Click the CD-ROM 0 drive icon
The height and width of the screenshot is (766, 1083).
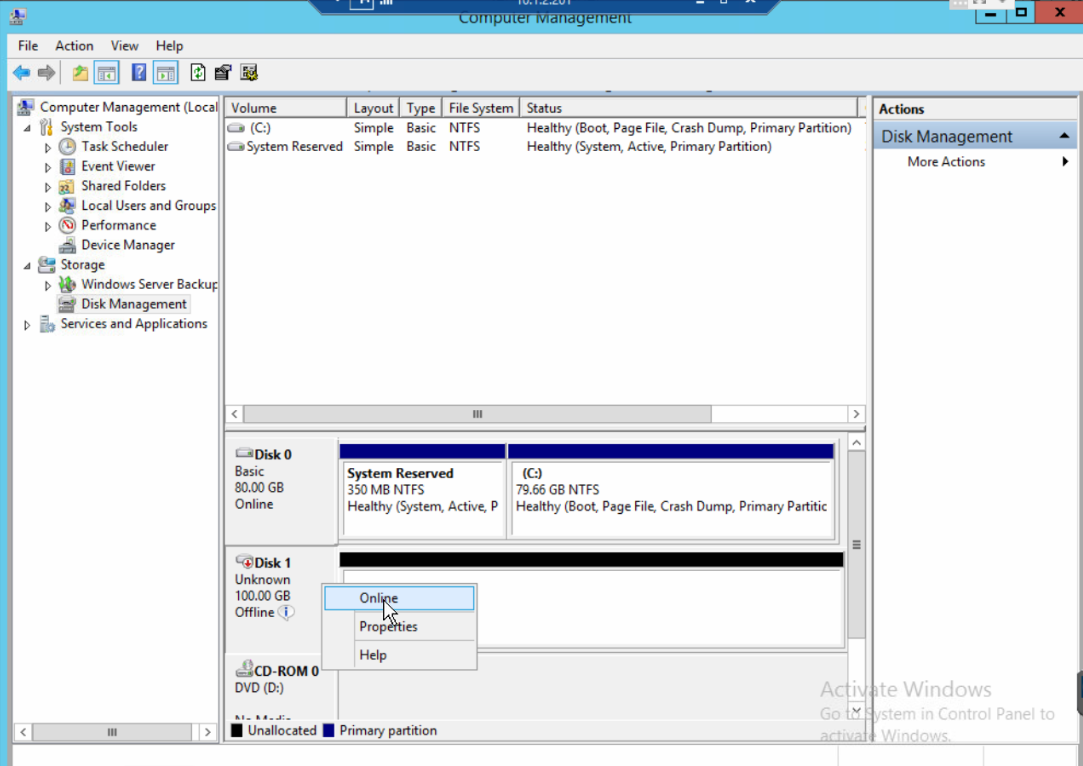pos(244,669)
